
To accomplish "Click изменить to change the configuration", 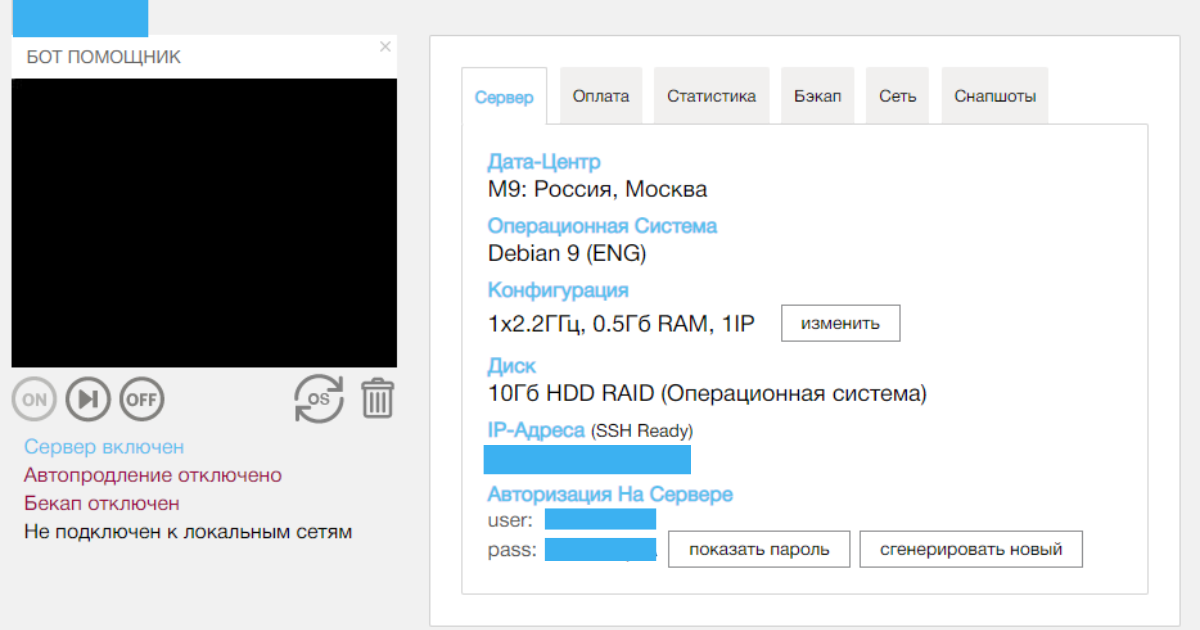I will (x=840, y=322).
